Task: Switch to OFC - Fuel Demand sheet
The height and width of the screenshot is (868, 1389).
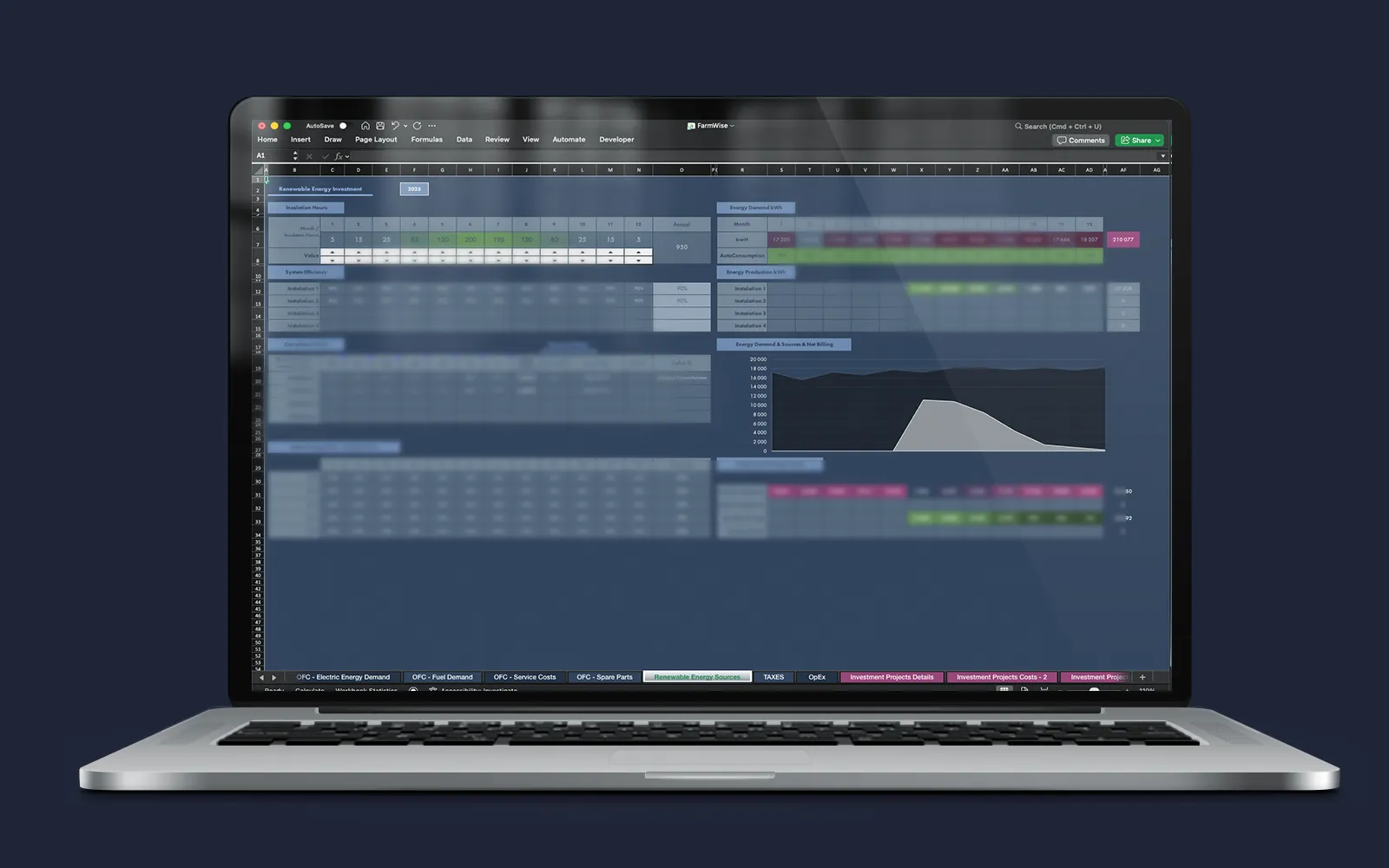Action: [442, 677]
